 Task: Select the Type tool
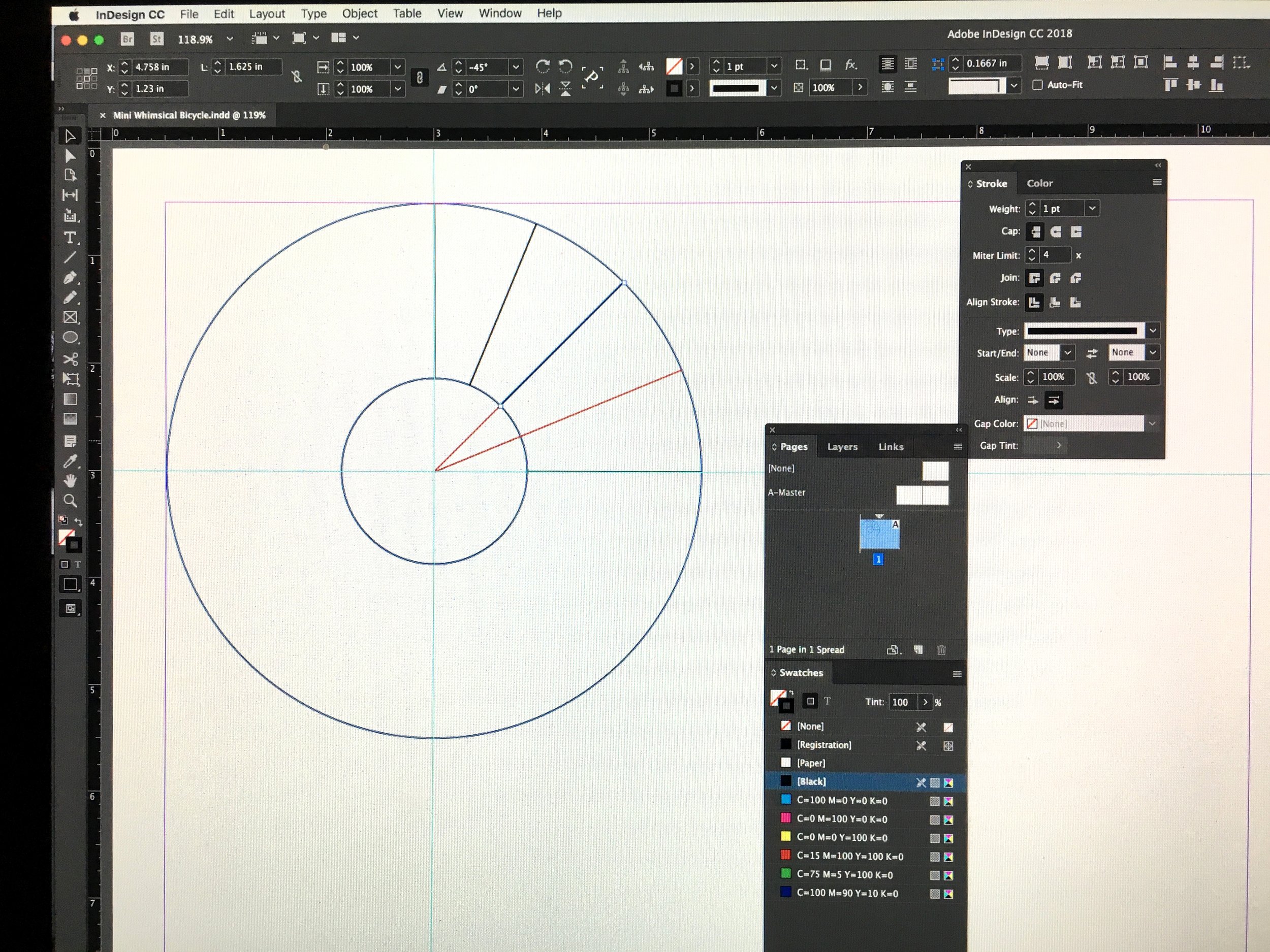point(70,238)
